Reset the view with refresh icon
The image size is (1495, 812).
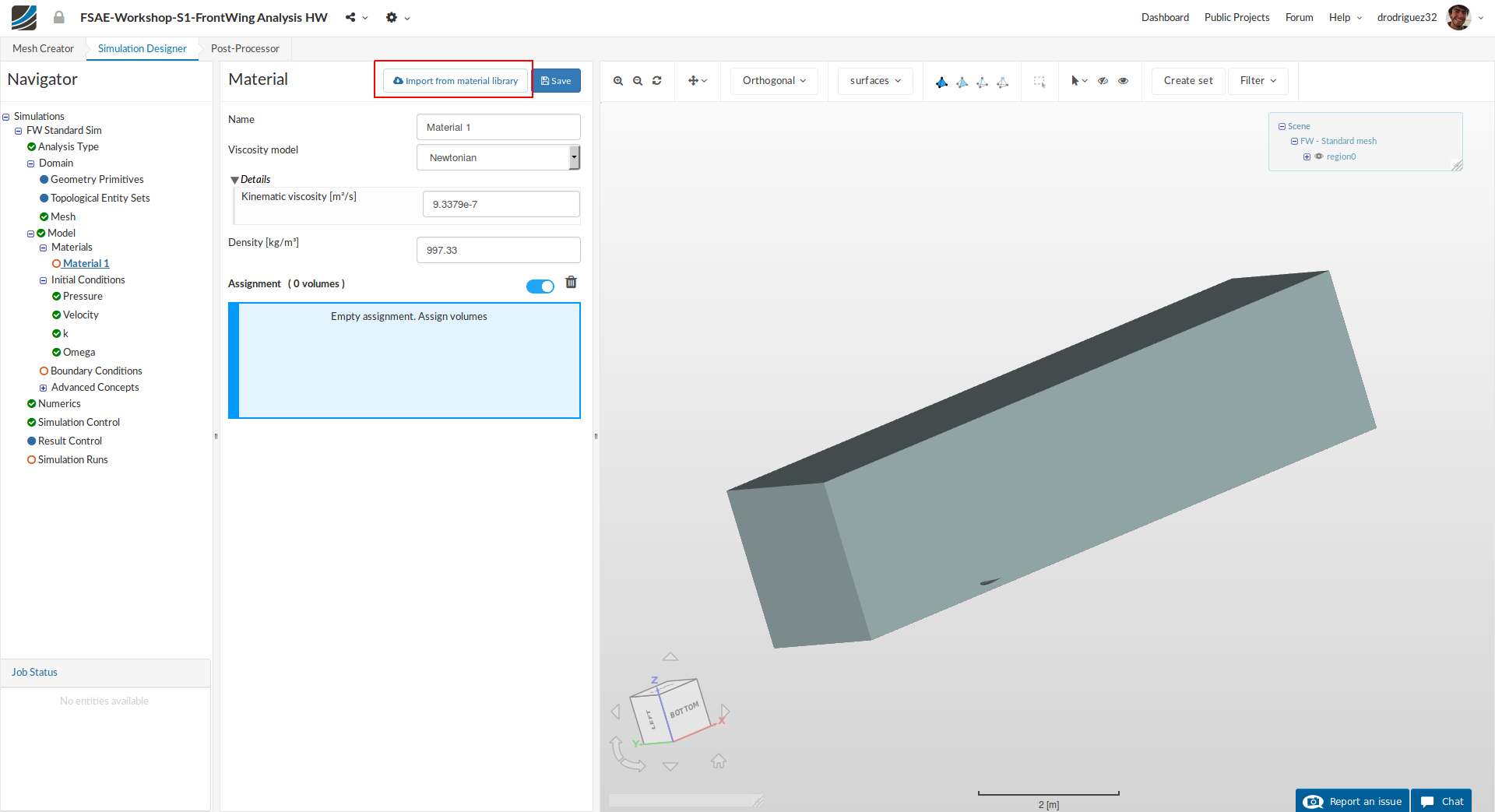pyautogui.click(x=657, y=81)
